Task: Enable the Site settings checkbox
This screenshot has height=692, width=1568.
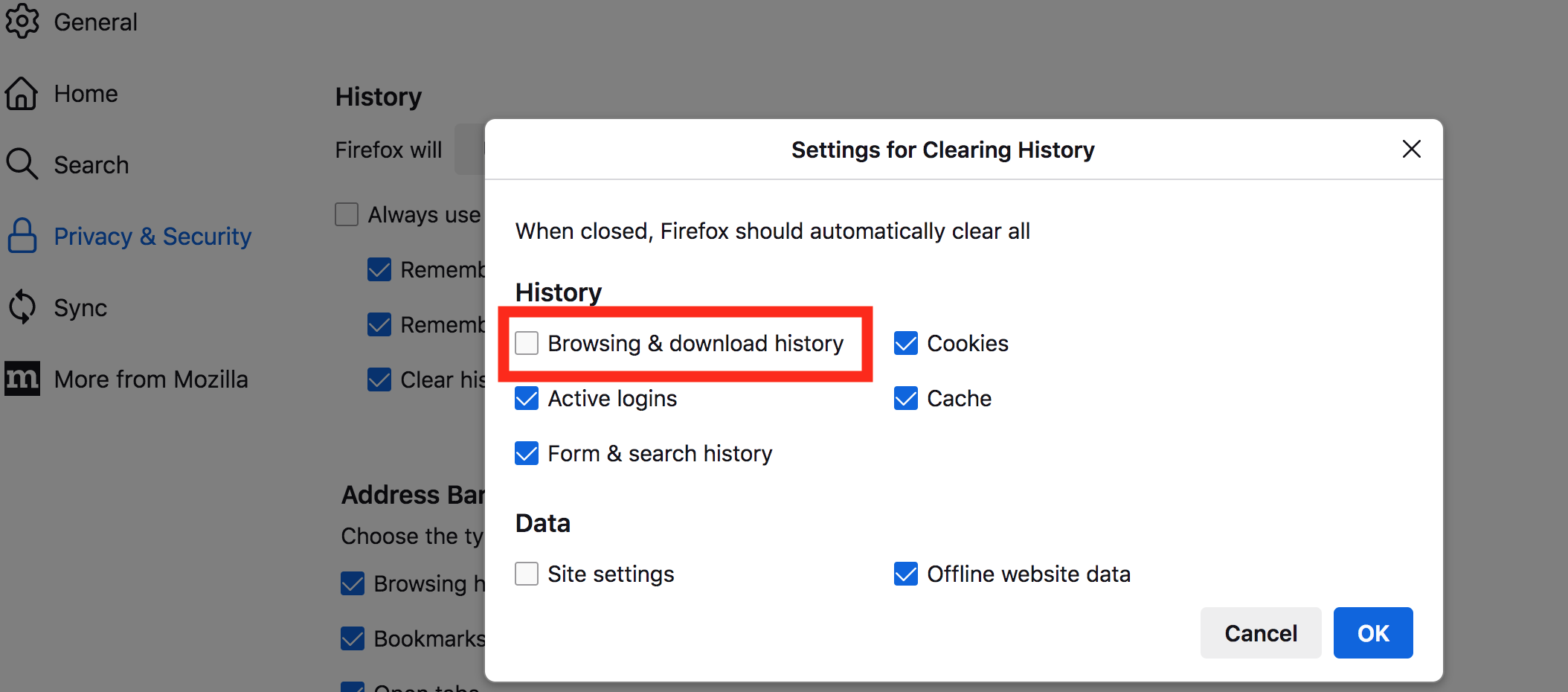Action: tap(527, 574)
